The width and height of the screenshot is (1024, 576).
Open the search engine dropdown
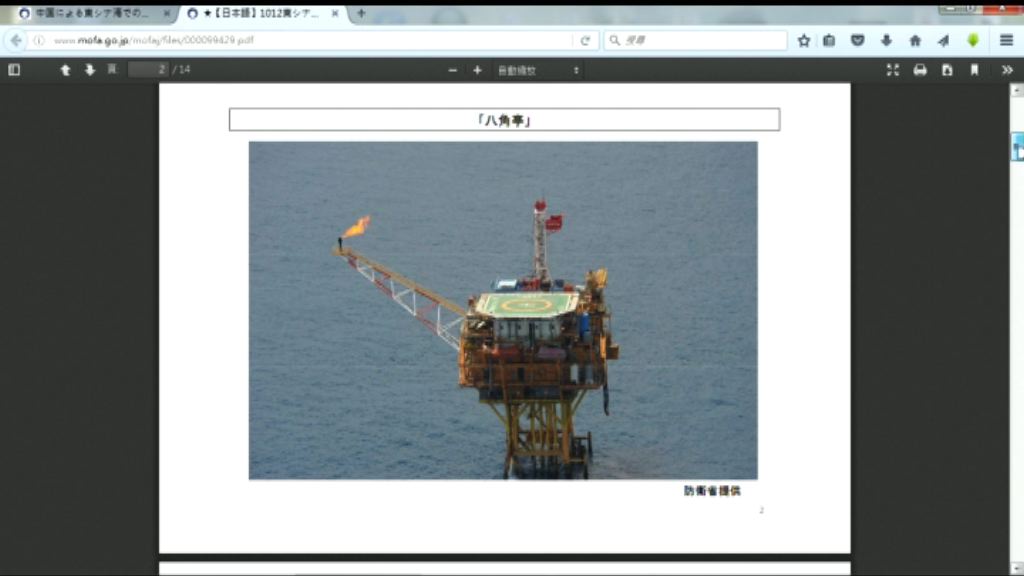614,40
